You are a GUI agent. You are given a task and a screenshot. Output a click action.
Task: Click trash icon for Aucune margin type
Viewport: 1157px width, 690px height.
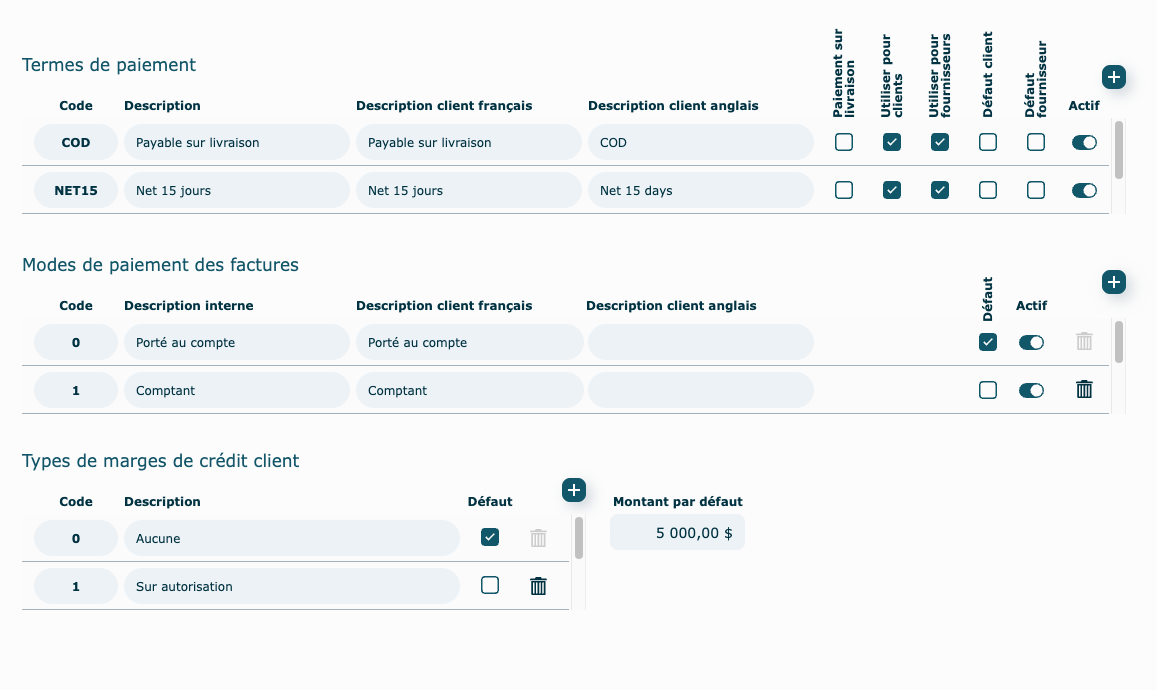(538, 538)
